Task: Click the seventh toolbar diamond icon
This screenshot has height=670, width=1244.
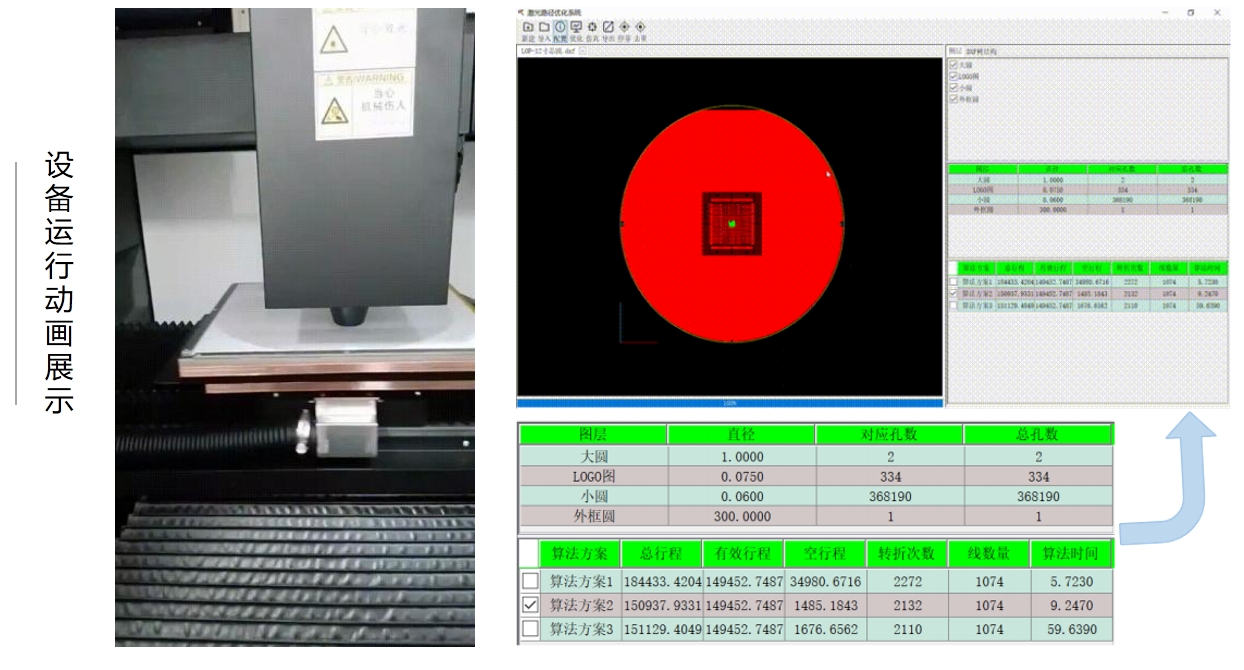Action: [624, 26]
